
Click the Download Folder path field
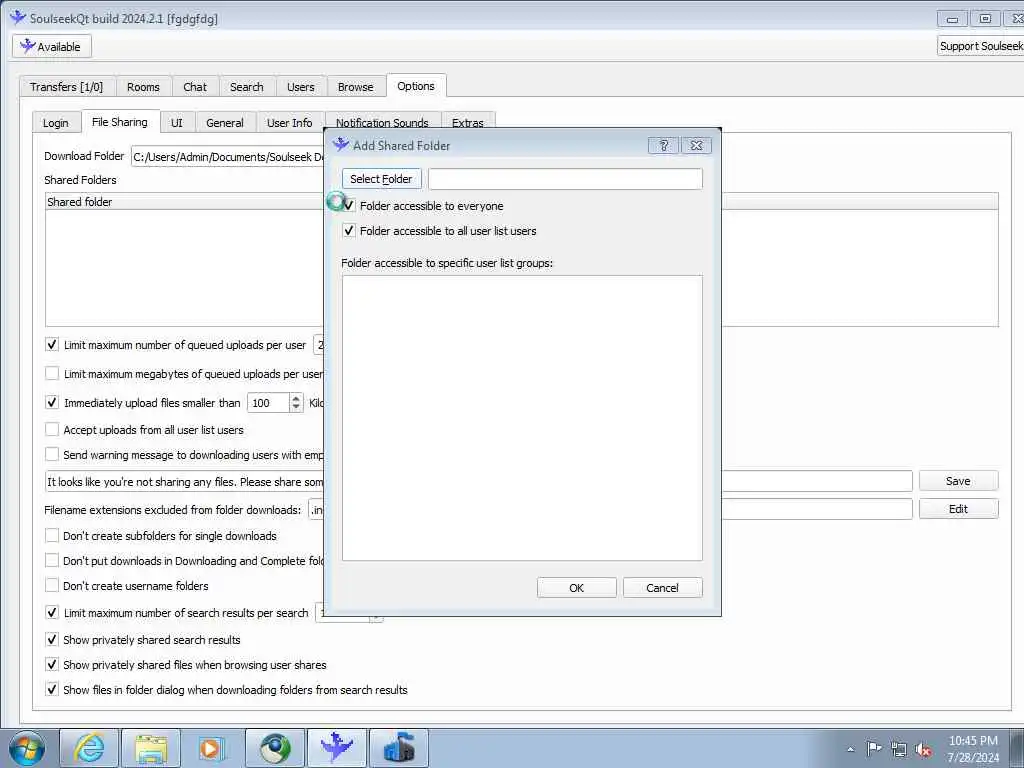click(228, 157)
